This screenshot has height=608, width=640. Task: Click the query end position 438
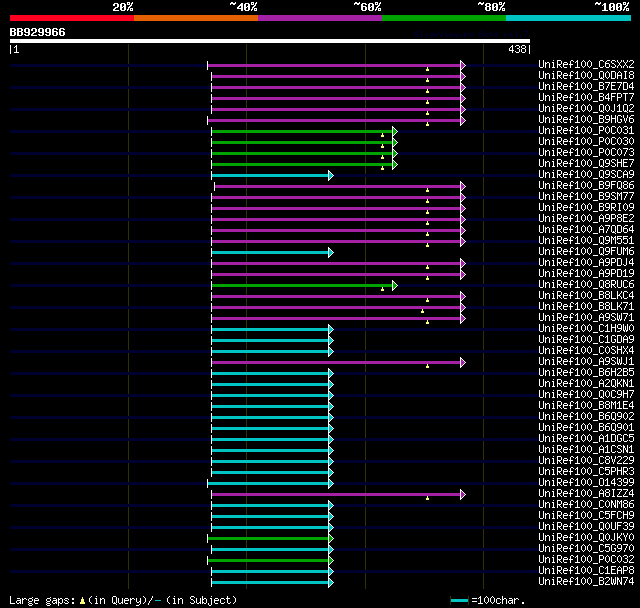(x=517, y=49)
